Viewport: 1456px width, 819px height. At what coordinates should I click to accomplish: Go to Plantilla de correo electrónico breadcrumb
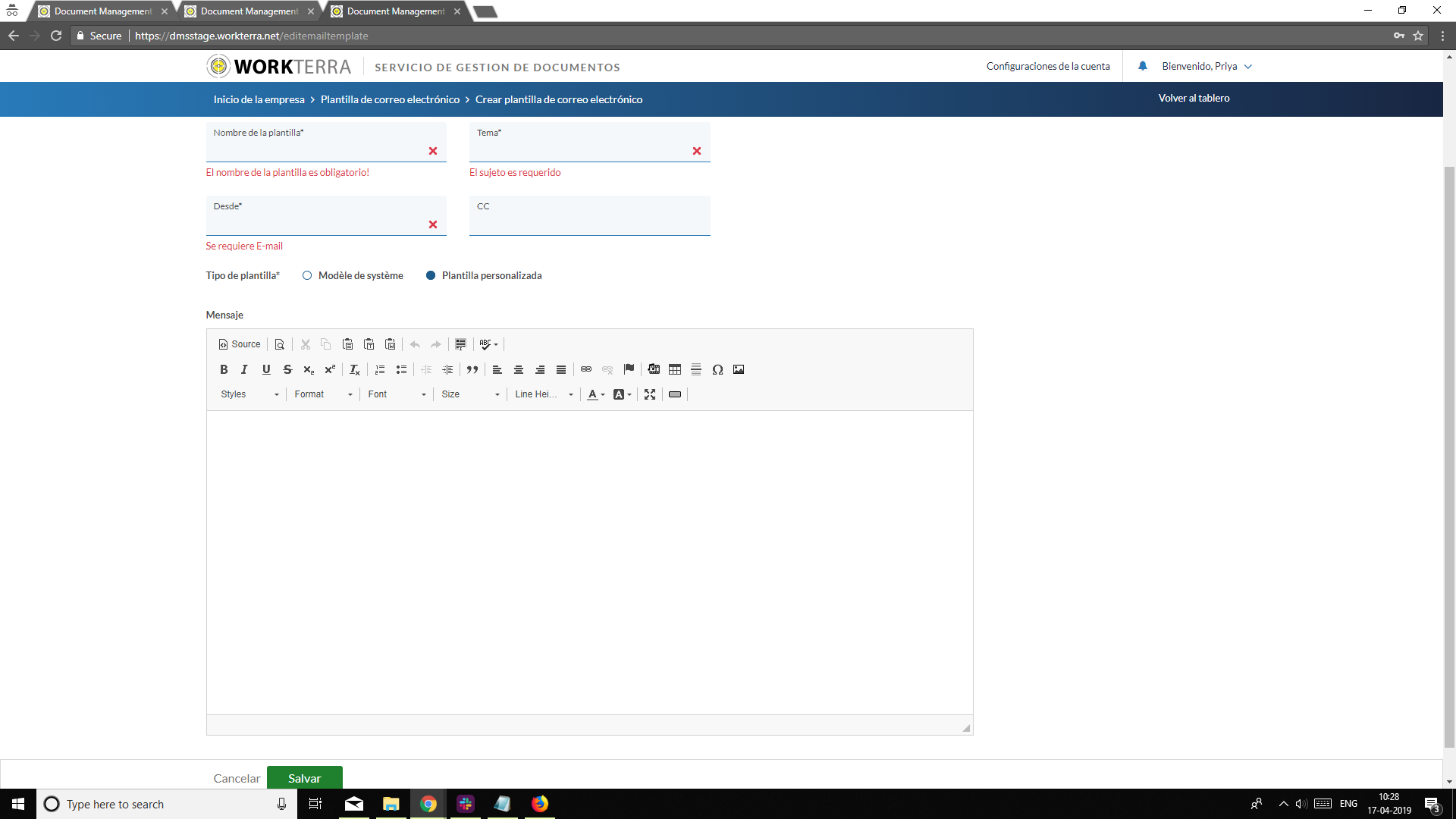(x=390, y=99)
